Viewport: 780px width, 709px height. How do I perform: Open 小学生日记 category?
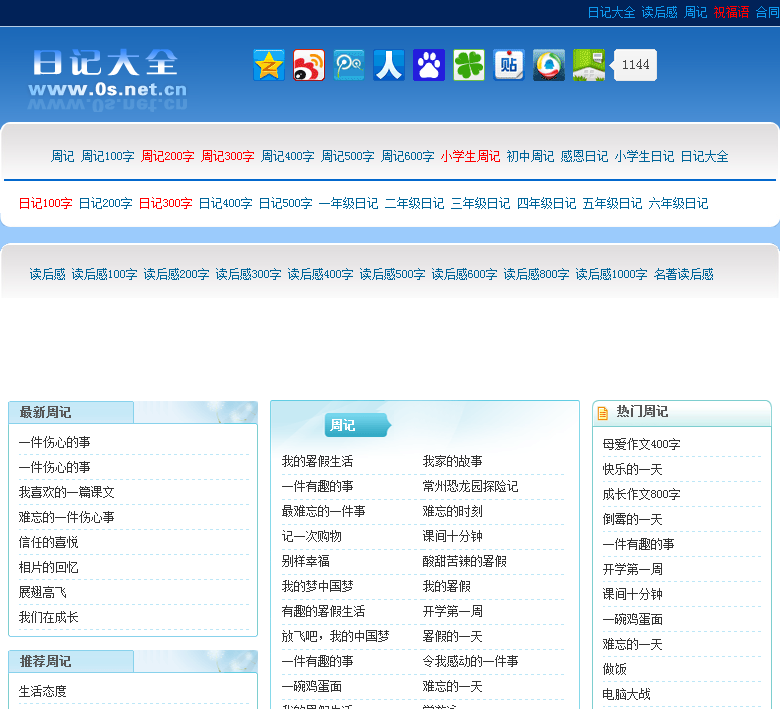[644, 156]
